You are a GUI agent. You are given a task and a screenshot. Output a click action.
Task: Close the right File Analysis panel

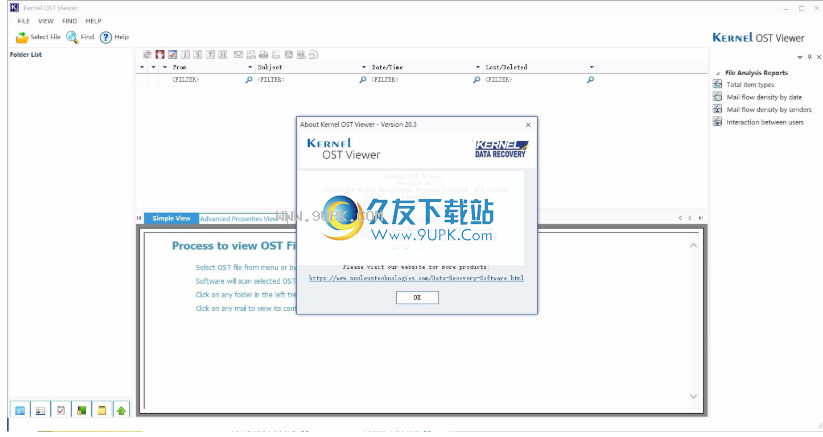click(x=818, y=57)
